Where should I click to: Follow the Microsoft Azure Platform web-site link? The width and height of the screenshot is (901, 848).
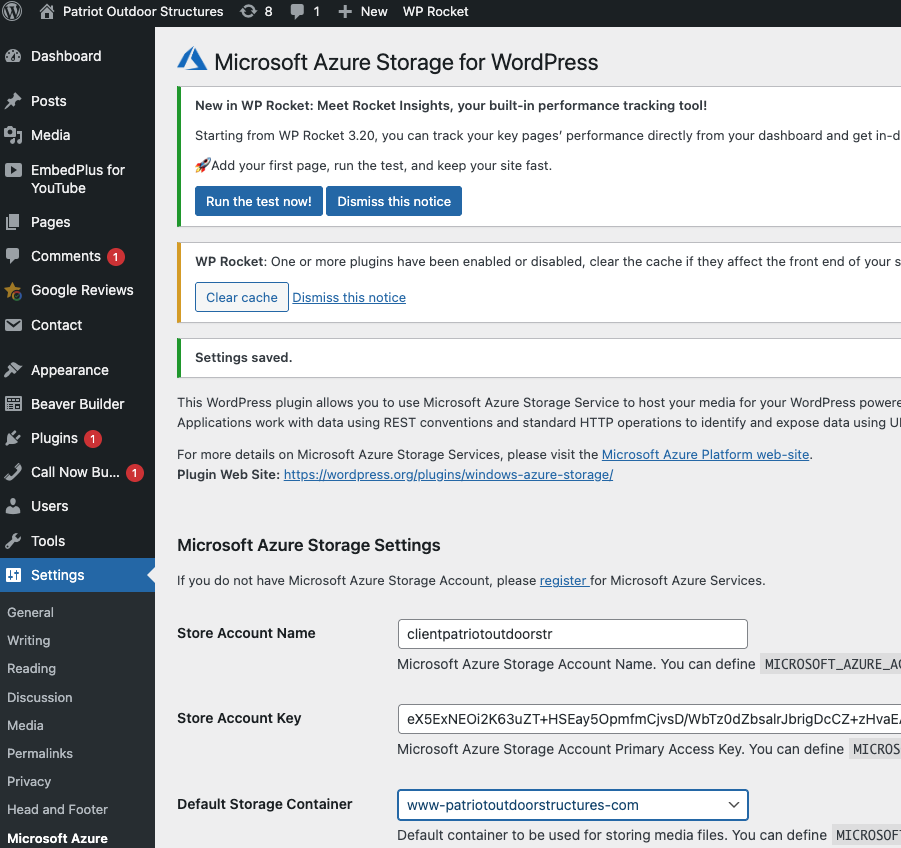coord(705,455)
